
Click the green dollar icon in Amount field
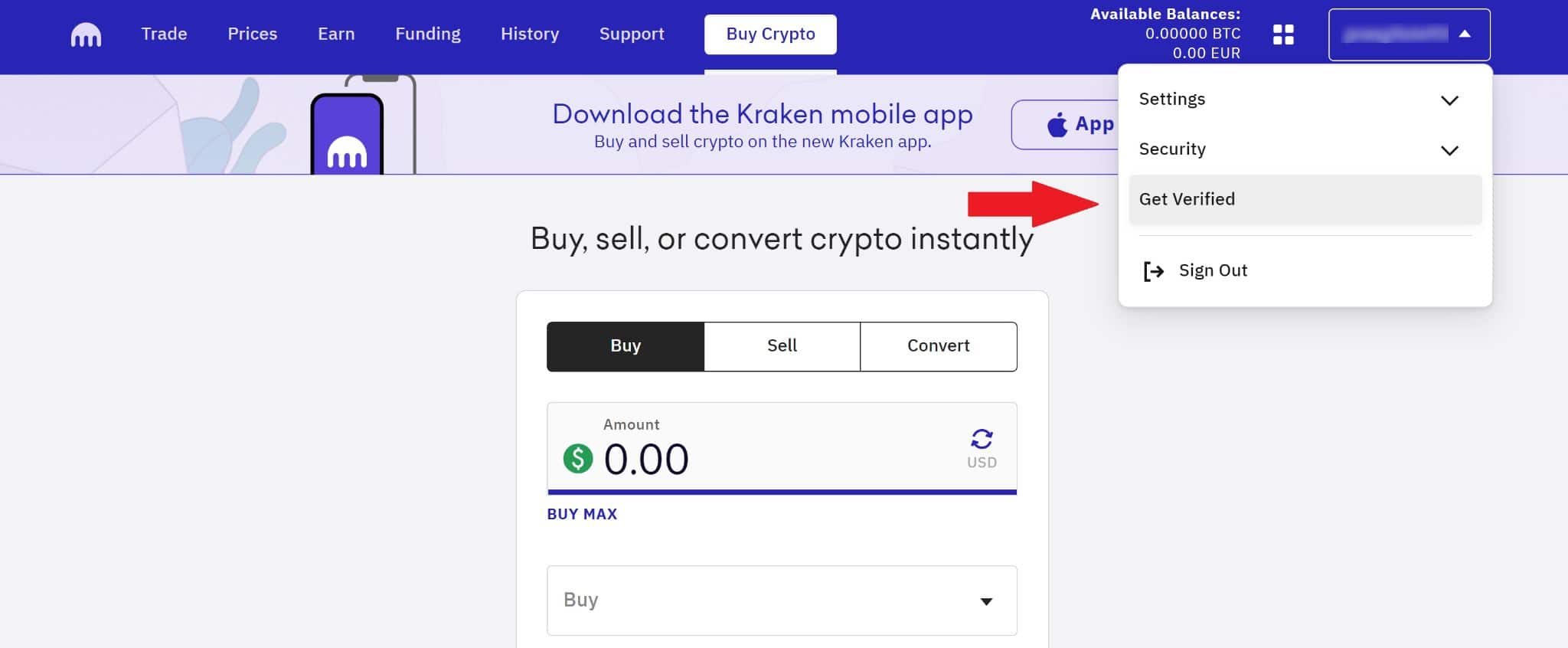[578, 459]
